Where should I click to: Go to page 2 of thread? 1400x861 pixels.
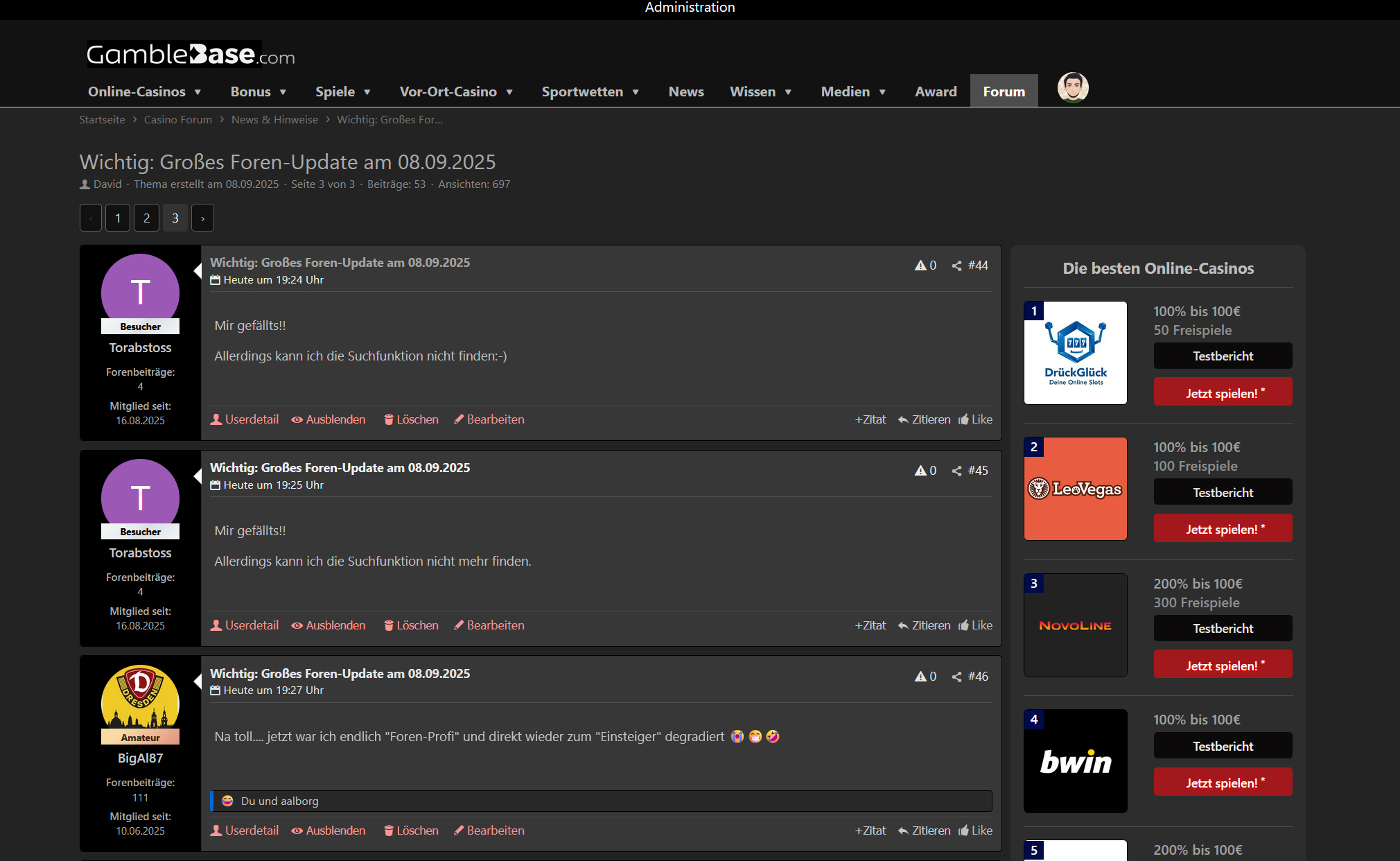coord(146,218)
